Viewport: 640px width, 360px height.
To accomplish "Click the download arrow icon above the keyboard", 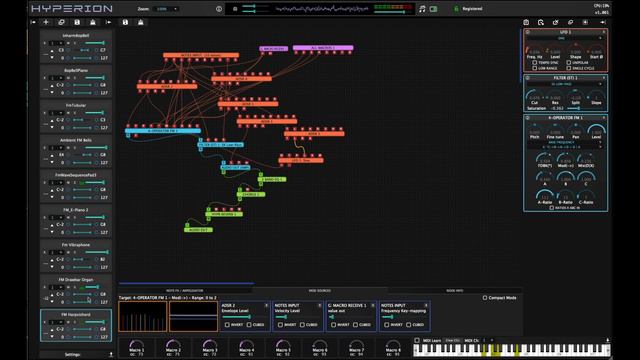I will click(607, 340).
